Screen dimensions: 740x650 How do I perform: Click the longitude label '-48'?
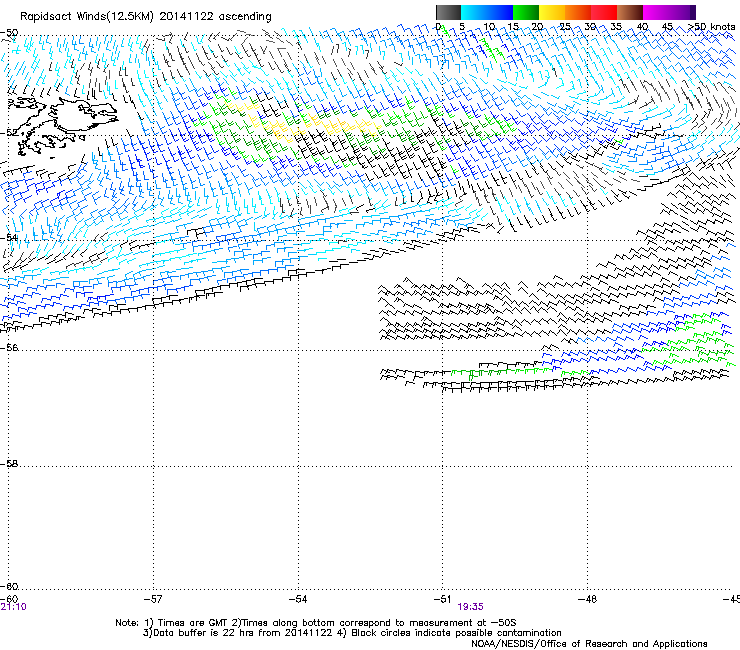[x=588, y=599]
